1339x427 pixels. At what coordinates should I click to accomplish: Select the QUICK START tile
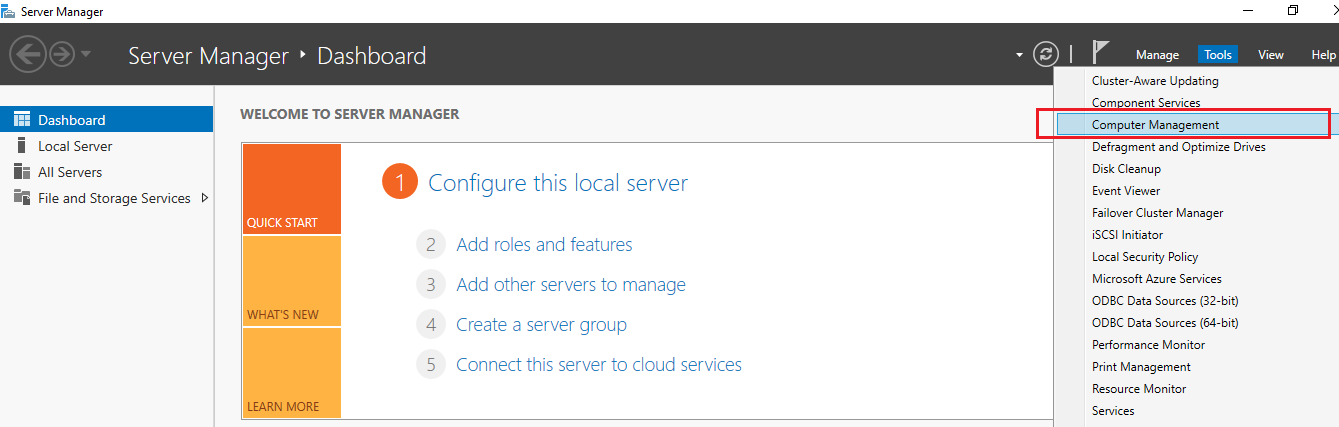tap(291, 189)
